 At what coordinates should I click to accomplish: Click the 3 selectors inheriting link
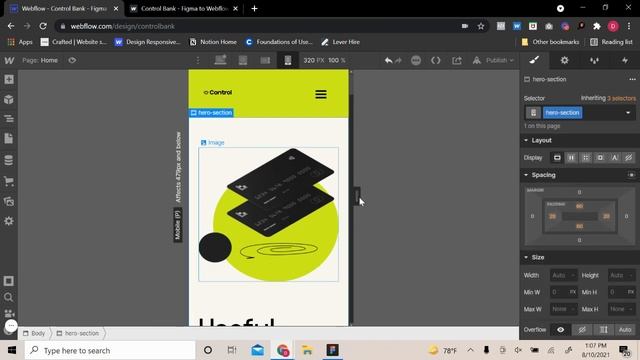[x=621, y=98]
